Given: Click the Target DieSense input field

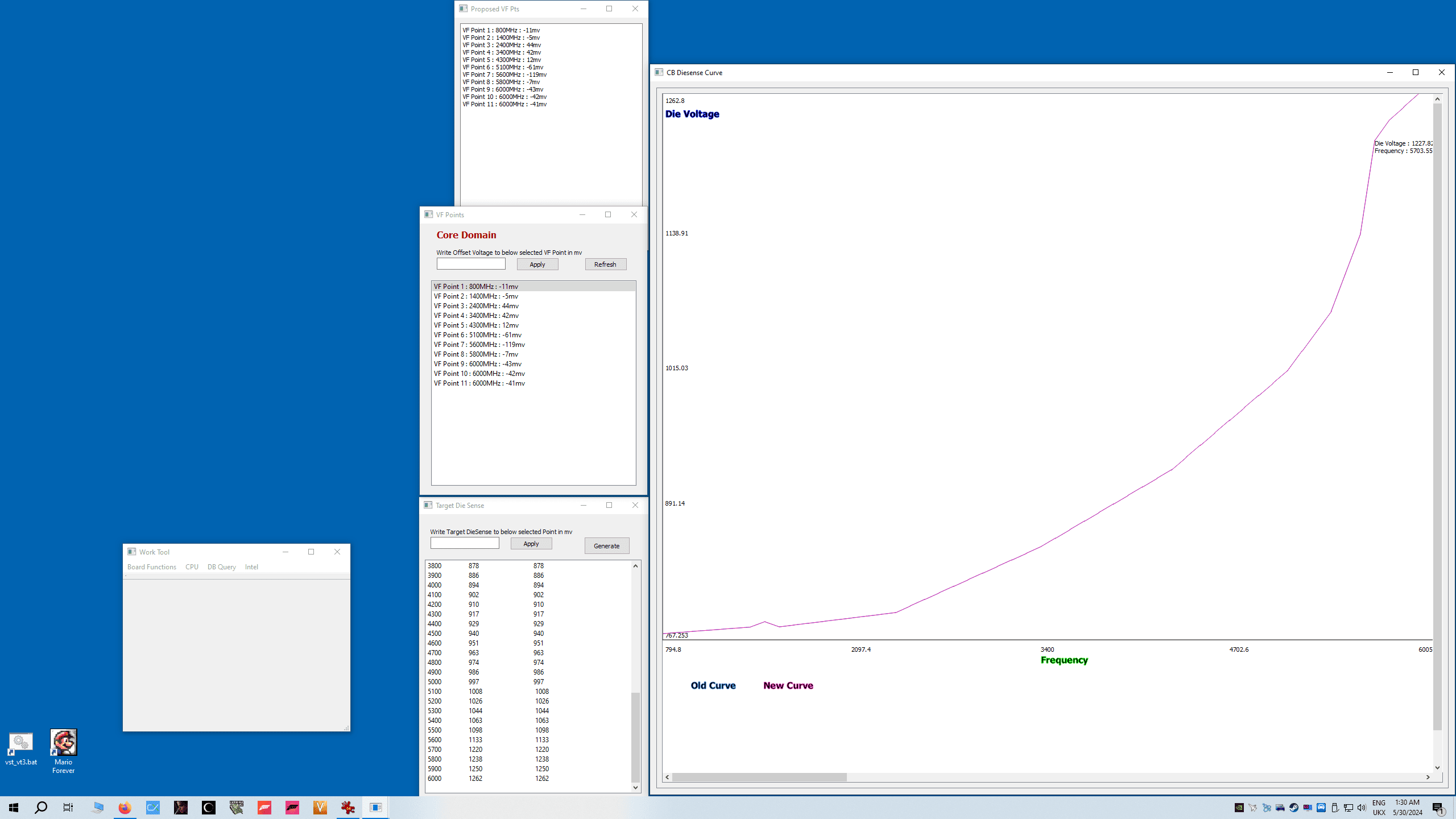Looking at the screenshot, I should coord(464,544).
